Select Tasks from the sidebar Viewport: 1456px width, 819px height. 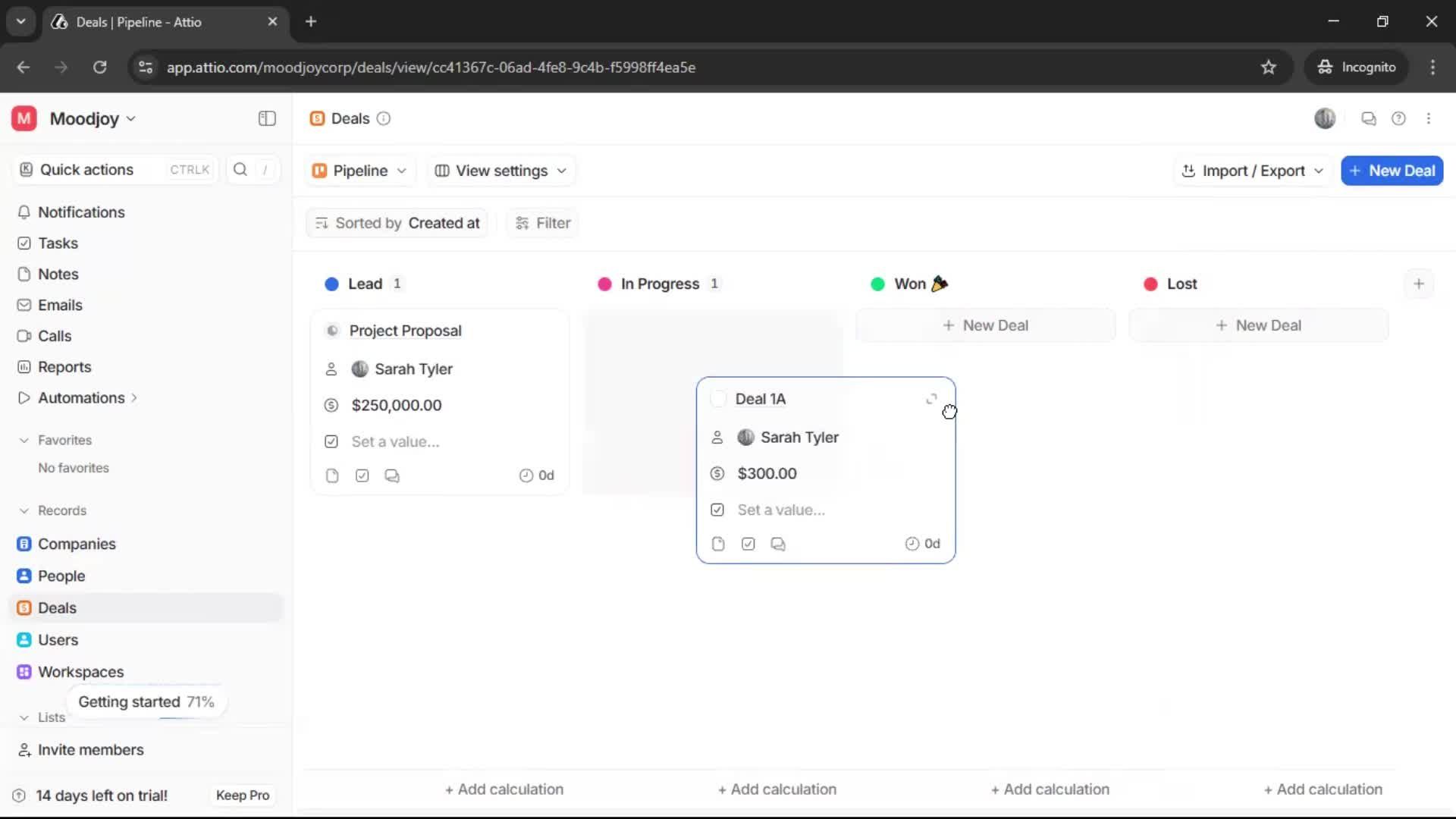[58, 243]
